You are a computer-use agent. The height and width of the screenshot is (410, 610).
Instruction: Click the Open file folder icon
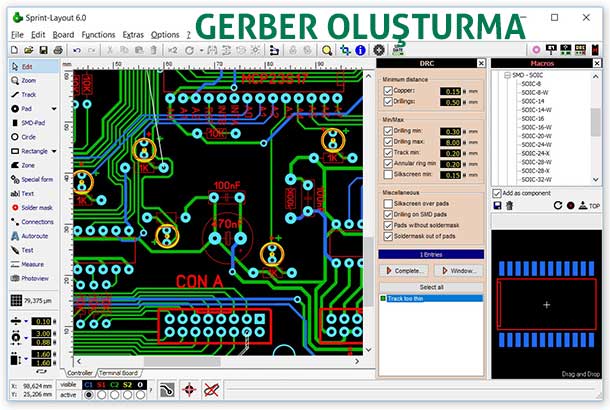pyautogui.click(x=28, y=50)
